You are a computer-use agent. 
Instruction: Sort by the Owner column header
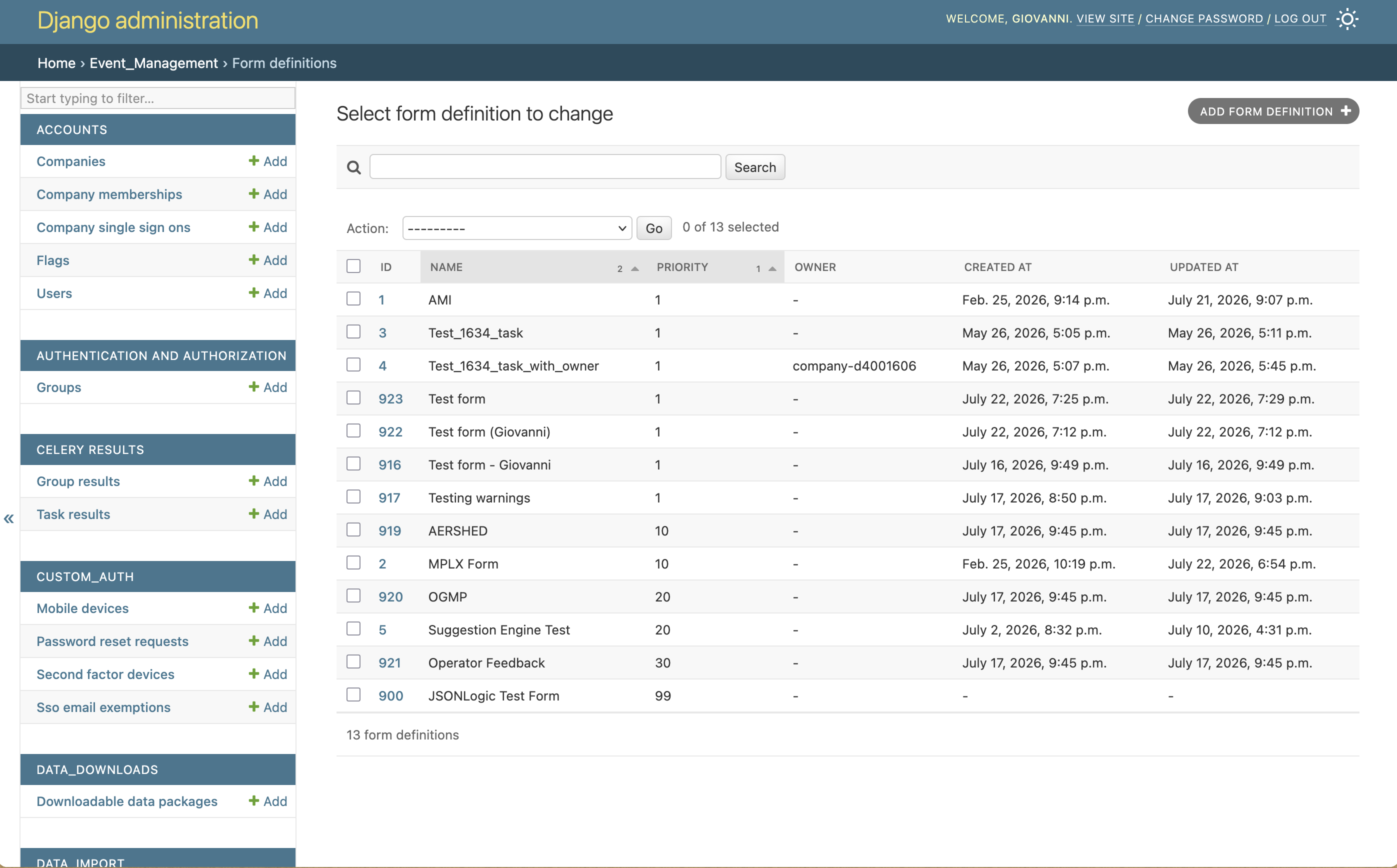tap(815, 267)
